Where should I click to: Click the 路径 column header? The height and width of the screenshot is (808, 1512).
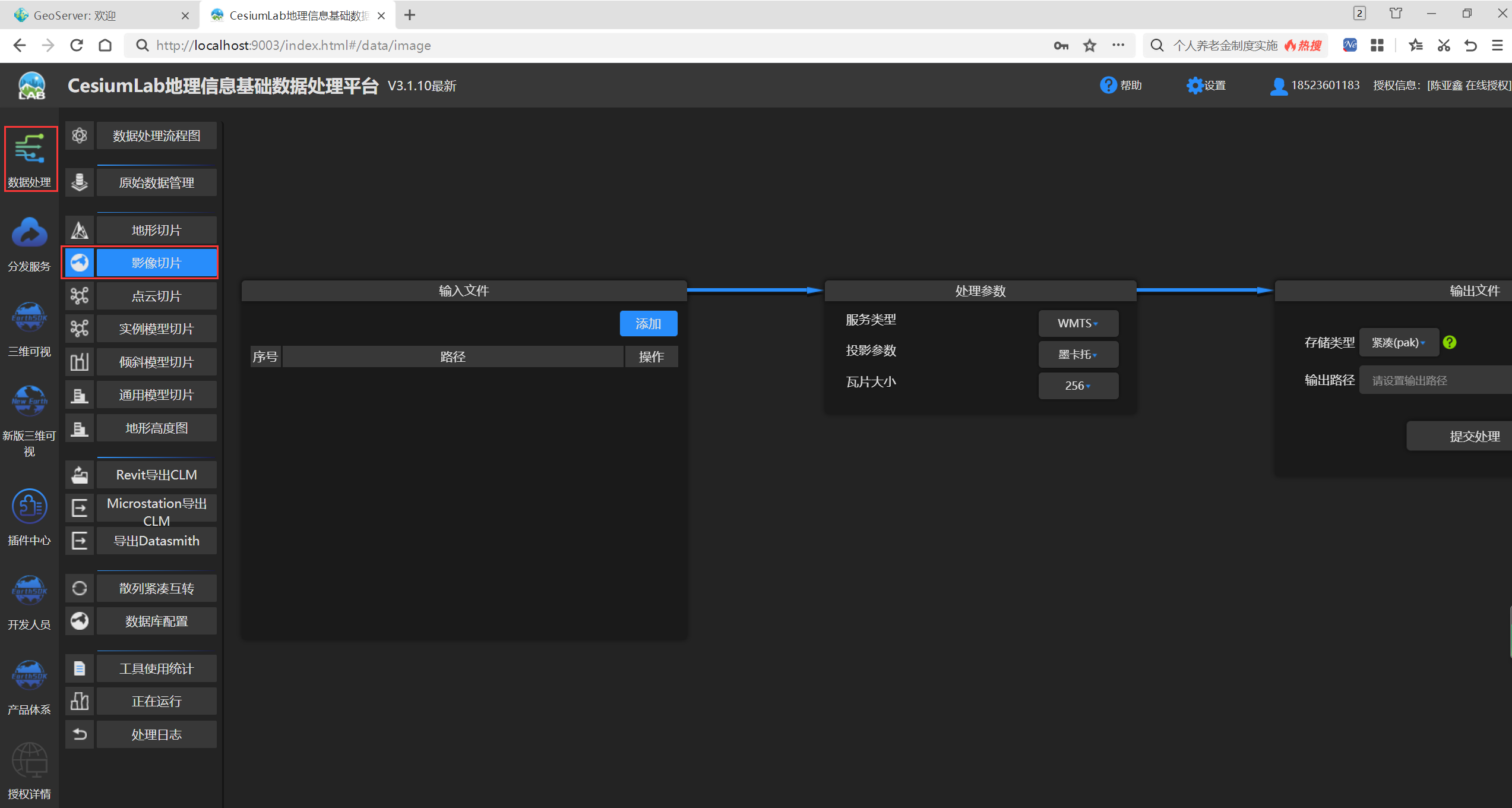pyautogui.click(x=453, y=356)
